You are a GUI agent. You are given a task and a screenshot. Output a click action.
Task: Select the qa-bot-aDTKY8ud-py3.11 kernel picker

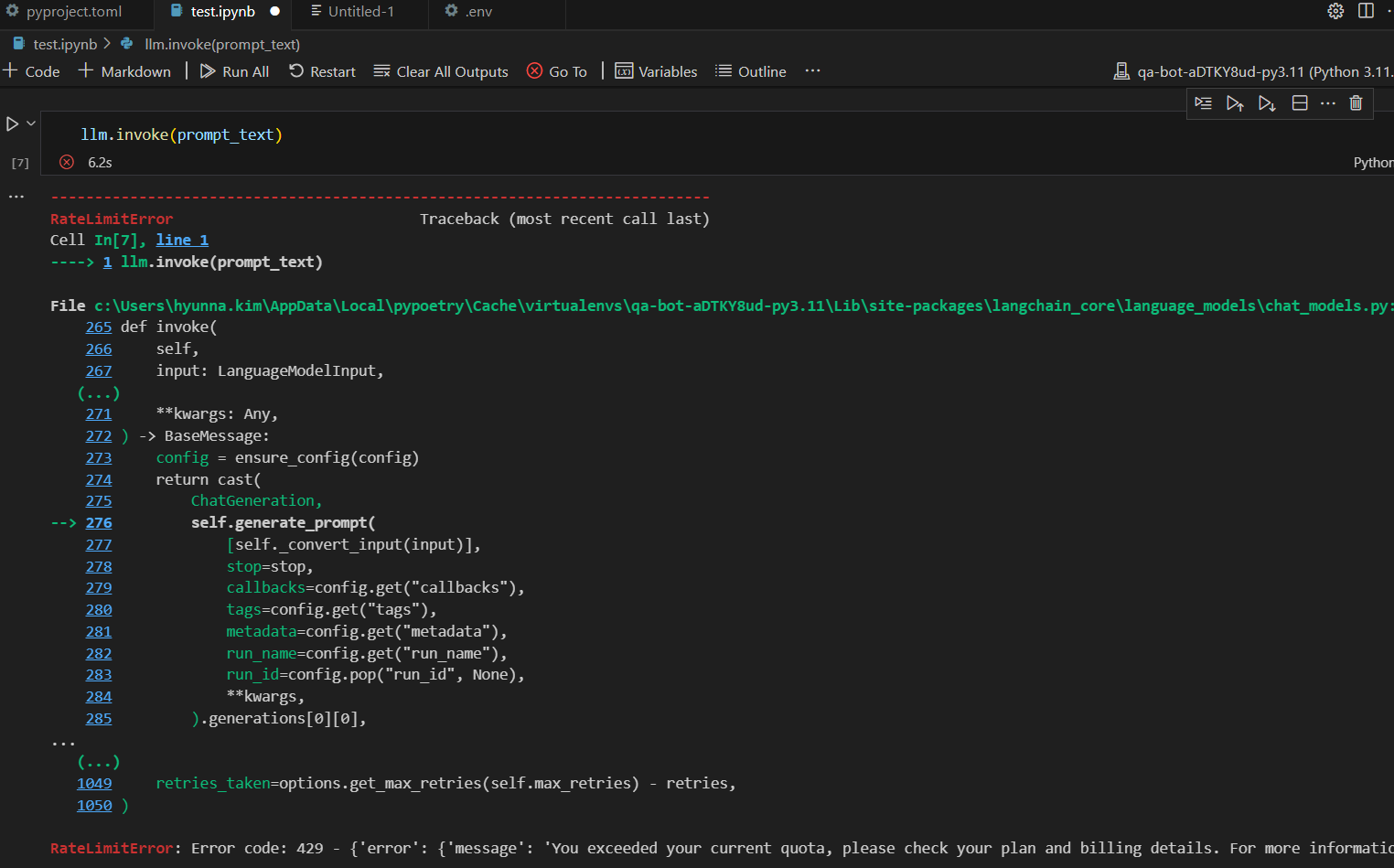pyautogui.click(x=1253, y=71)
